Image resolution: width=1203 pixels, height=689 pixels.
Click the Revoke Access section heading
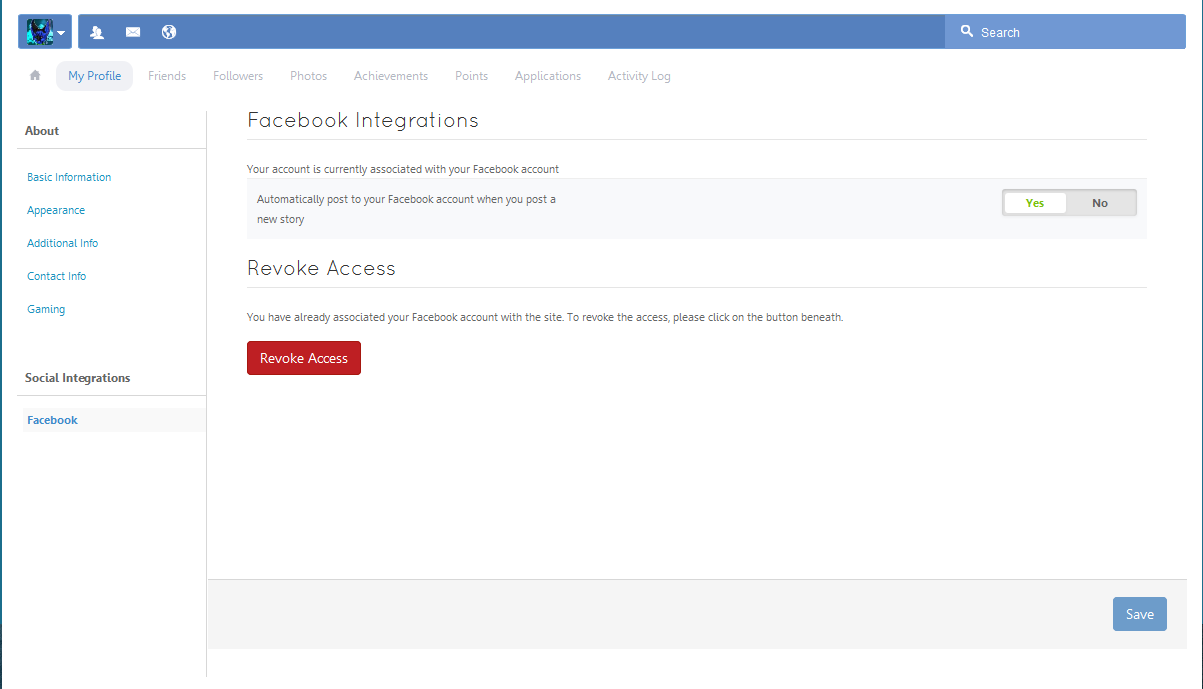pyautogui.click(x=321, y=268)
